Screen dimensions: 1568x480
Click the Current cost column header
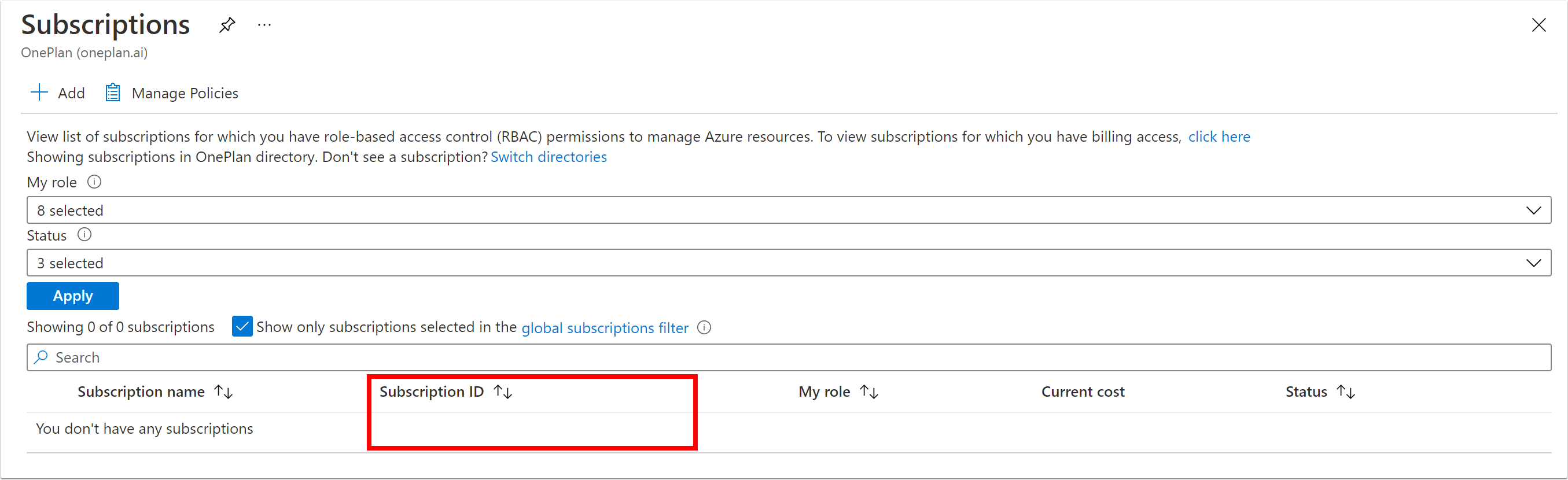(x=1083, y=392)
